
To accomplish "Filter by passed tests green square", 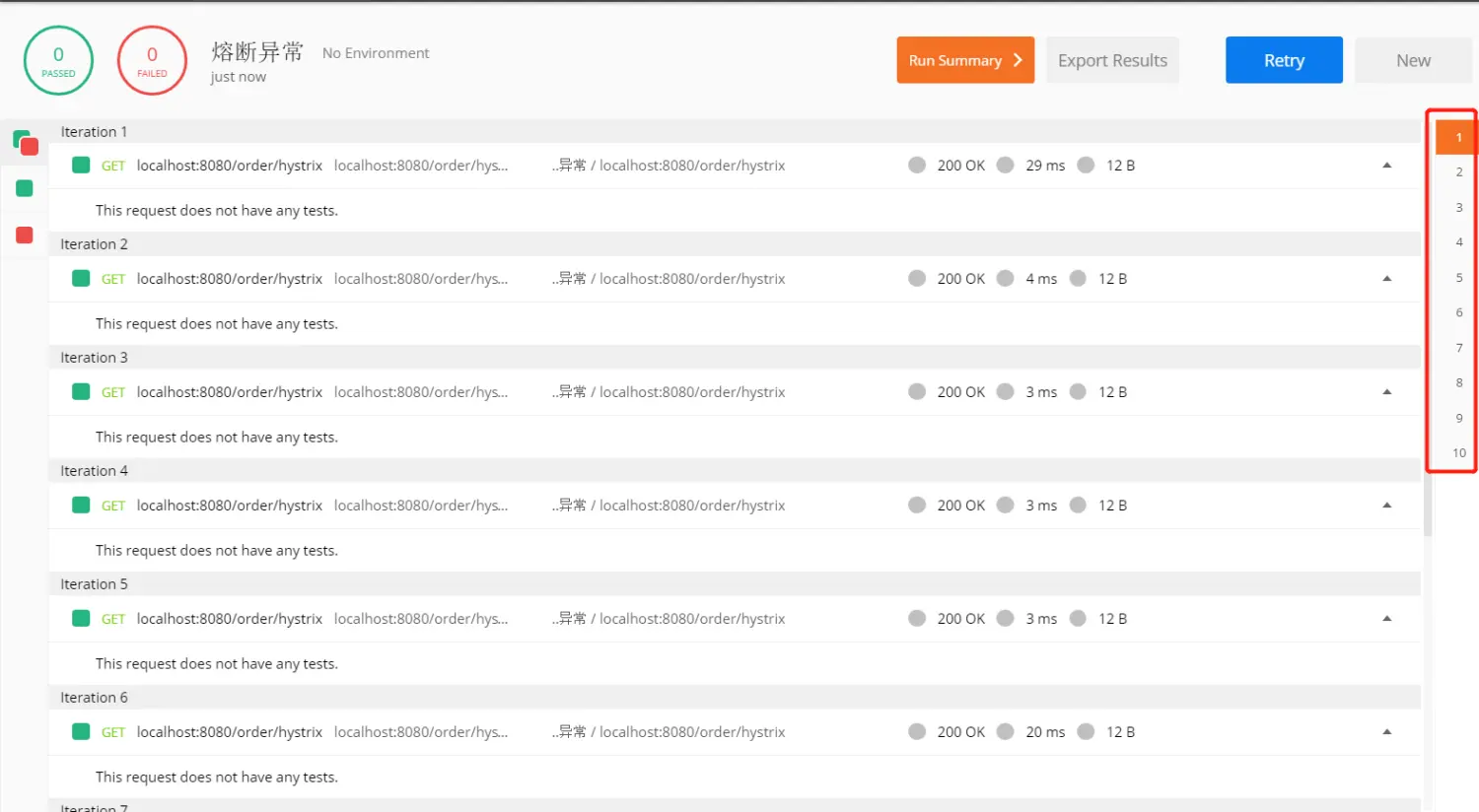I will click(x=25, y=188).
